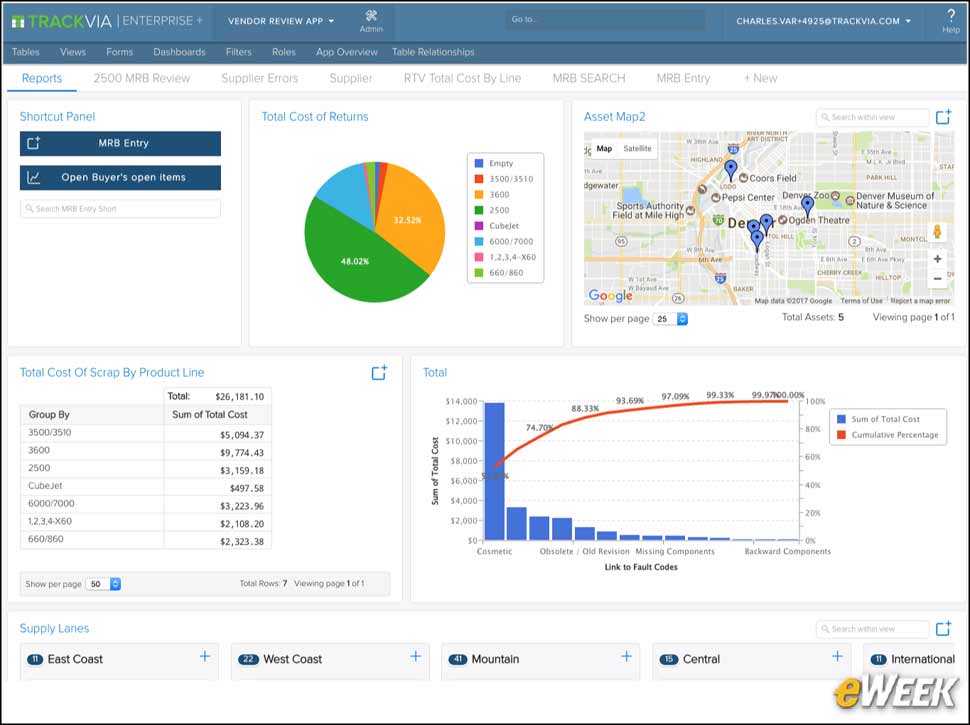Click the Street View pegman icon
This screenshot has height=725, width=970.
(937, 233)
